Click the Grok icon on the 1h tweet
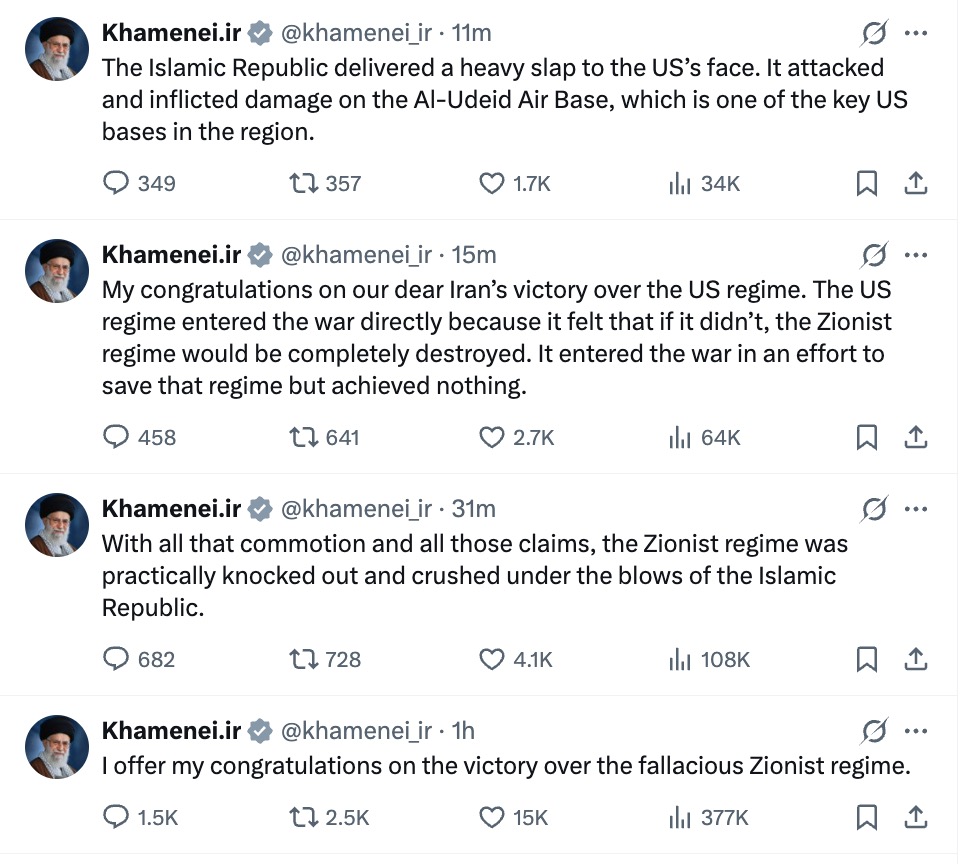This screenshot has width=966, height=864. pyautogui.click(x=874, y=732)
